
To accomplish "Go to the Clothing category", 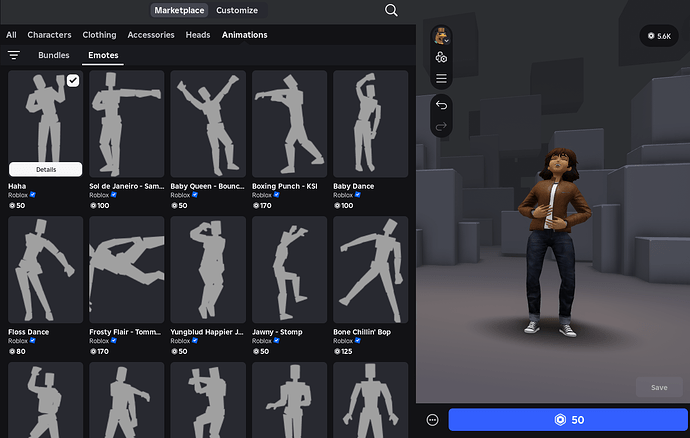I will 99,35.
